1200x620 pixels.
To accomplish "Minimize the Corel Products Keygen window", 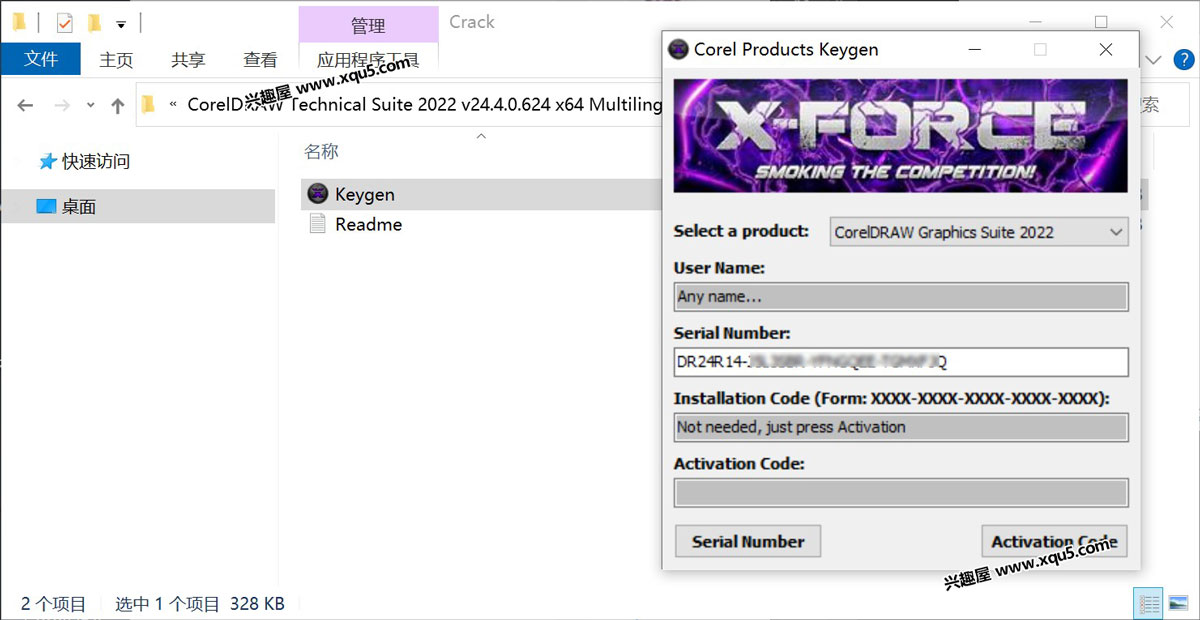I will coord(973,49).
